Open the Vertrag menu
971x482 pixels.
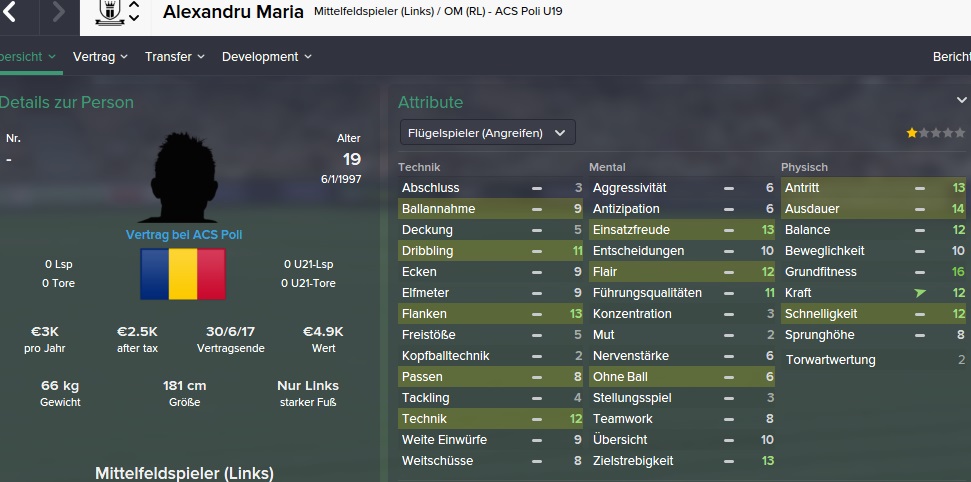click(100, 57)
